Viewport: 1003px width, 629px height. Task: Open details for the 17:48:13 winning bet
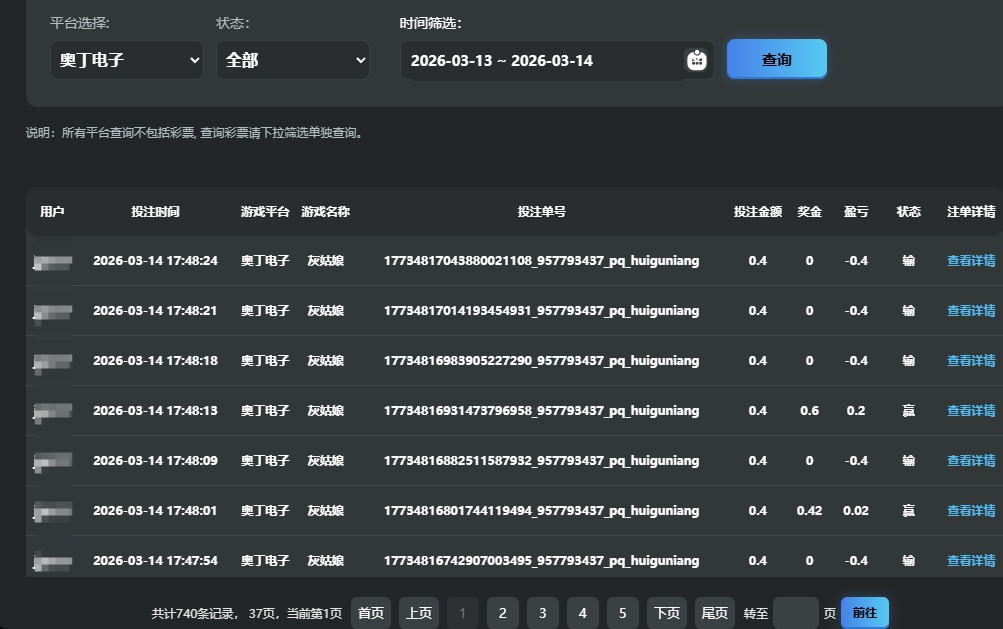[969, 411]
